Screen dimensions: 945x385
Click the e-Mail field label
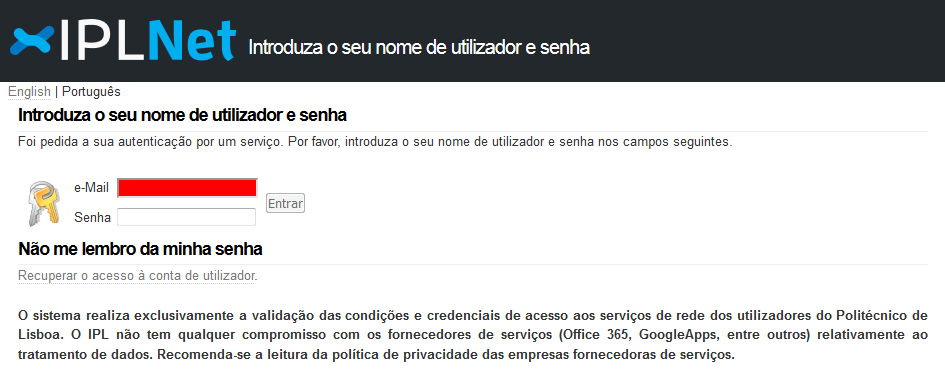pyautogui.click(x=92, y=188)
